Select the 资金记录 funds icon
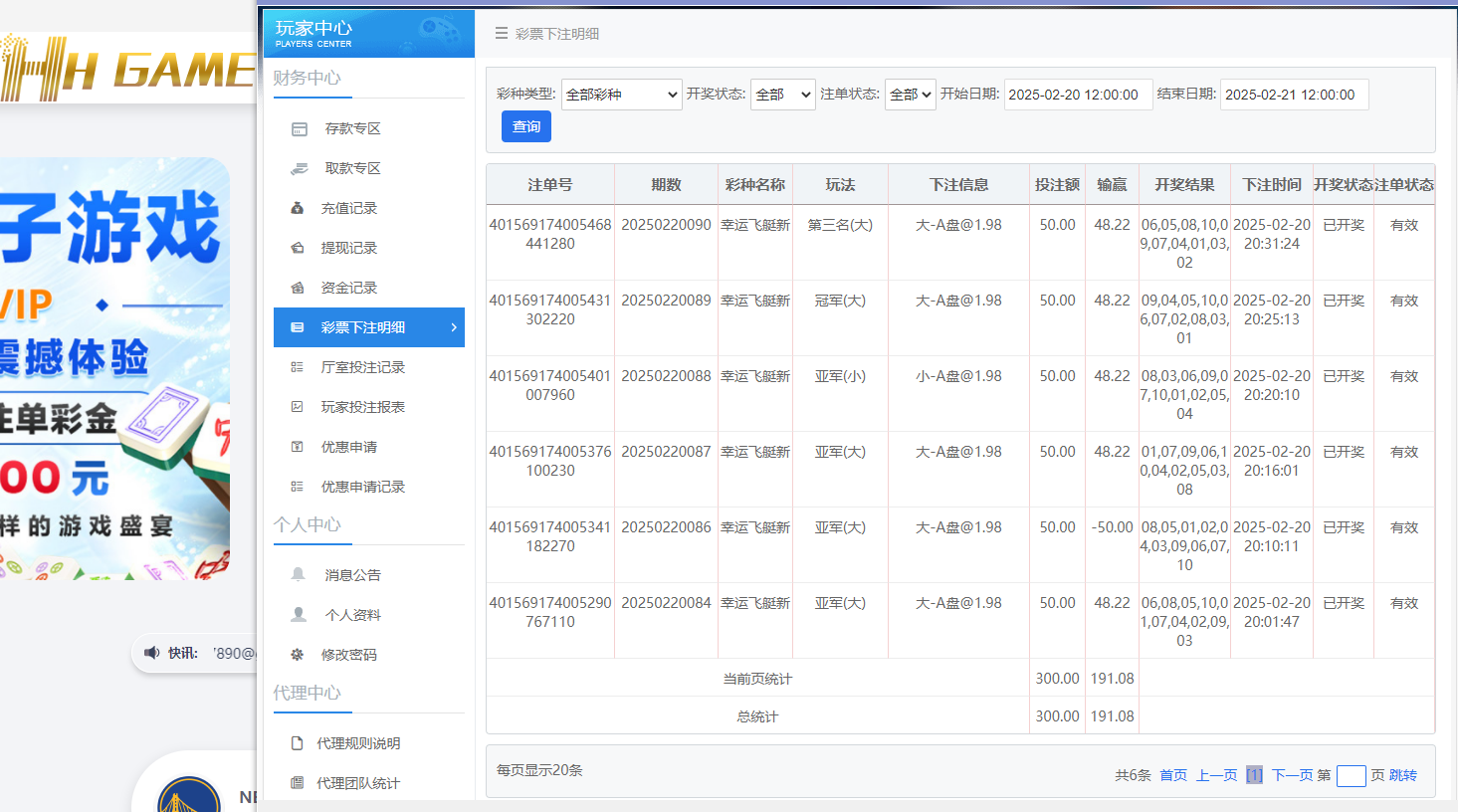This screenshot has width=1458, height=812. pos(300,287)
